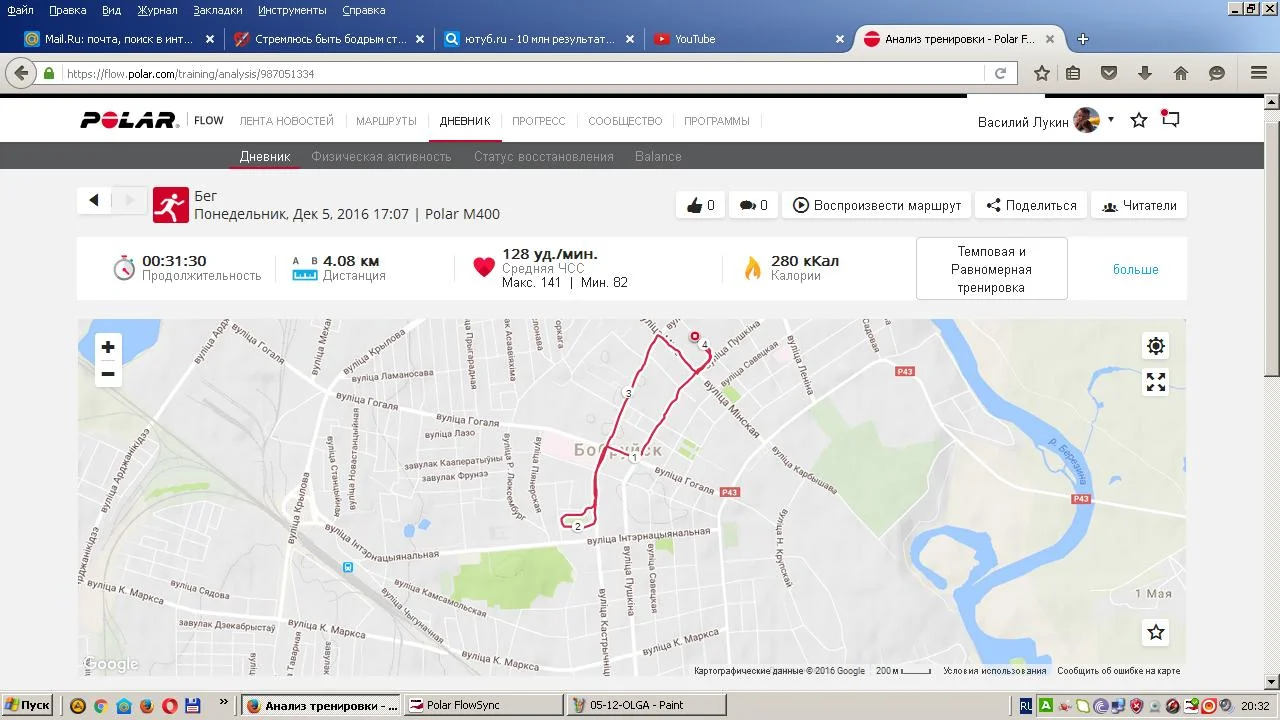Click the Василий Лукин profile avatar
1280x720 pixels.
1087,120
